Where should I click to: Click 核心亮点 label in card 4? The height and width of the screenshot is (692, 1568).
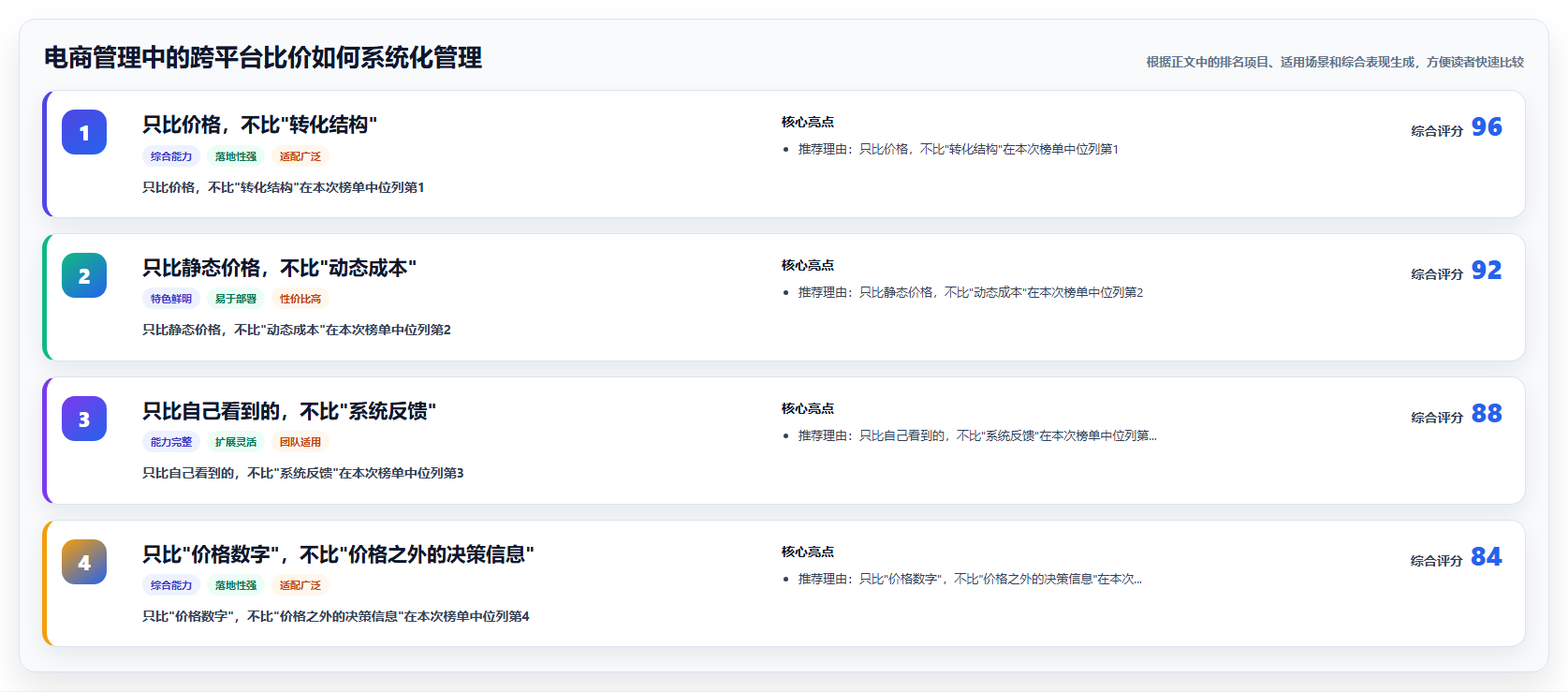(808, 552)
